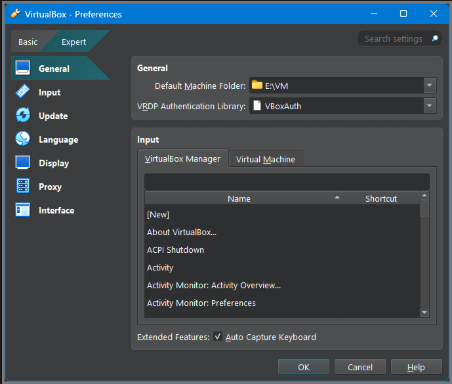This screenshot has height=384, width=452.
Task: Select the Activity row
Action: click(283, 268)
